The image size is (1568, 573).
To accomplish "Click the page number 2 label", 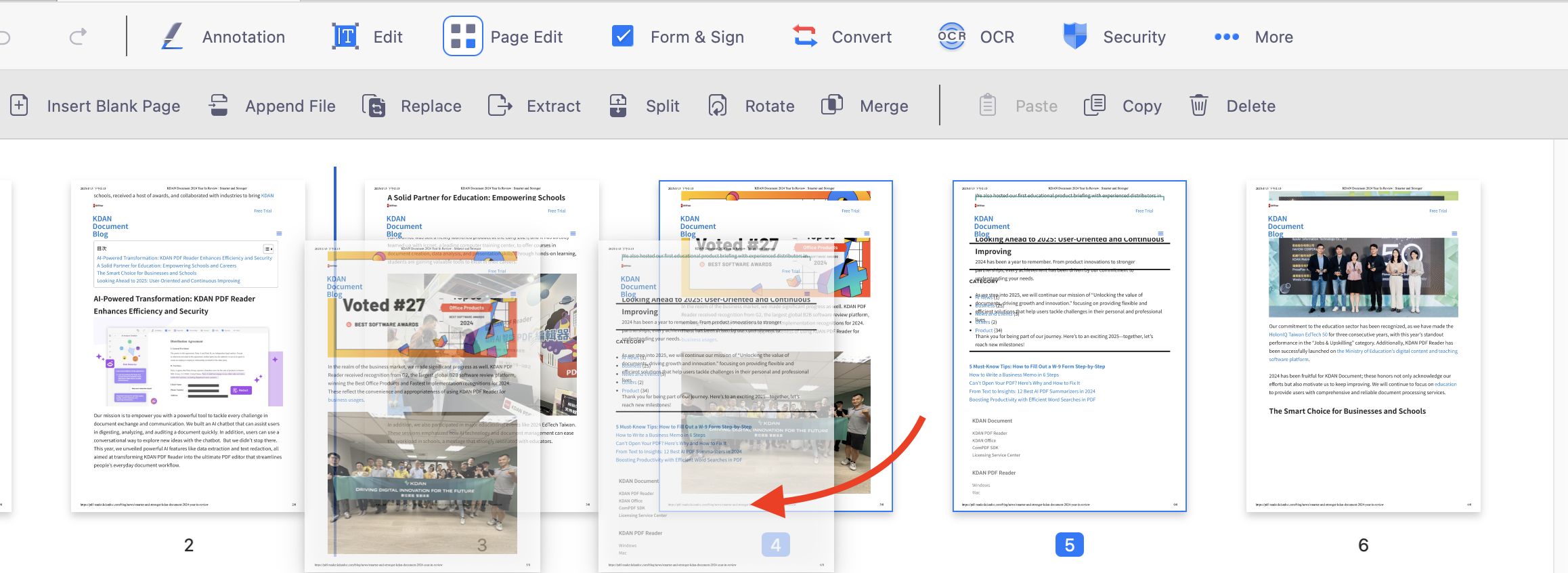I will pyautogui.click(x=189, y=545).
